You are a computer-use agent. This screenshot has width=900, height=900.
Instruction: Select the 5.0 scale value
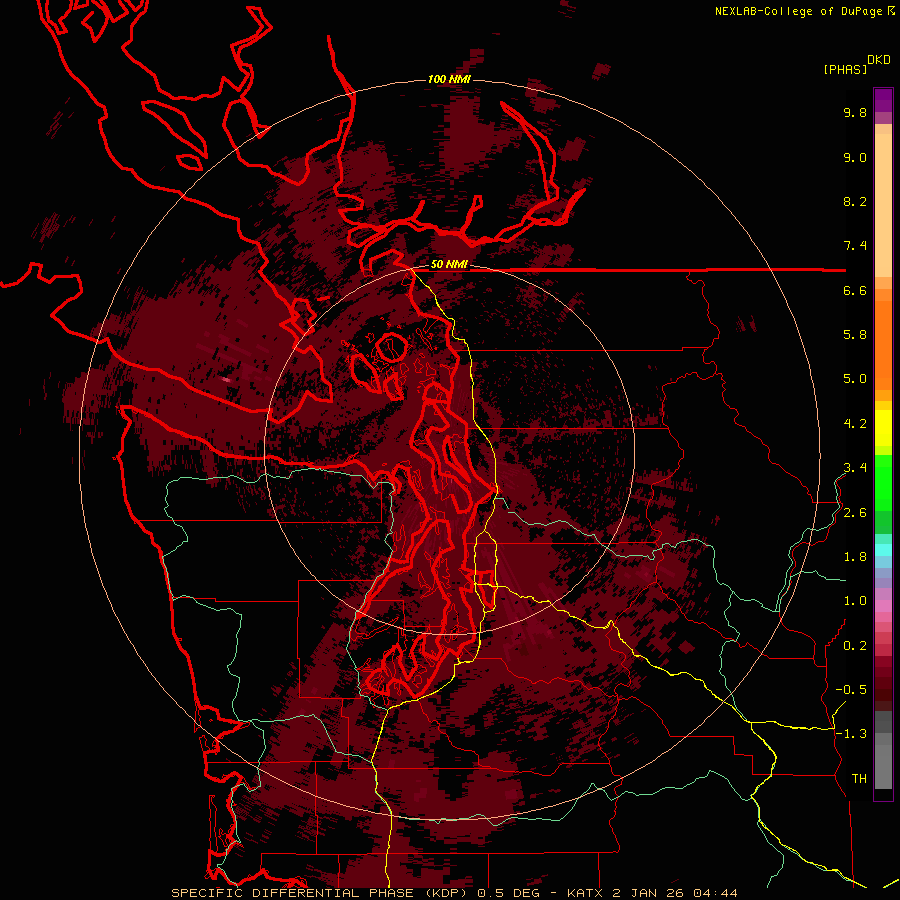[x=855, y=379]
